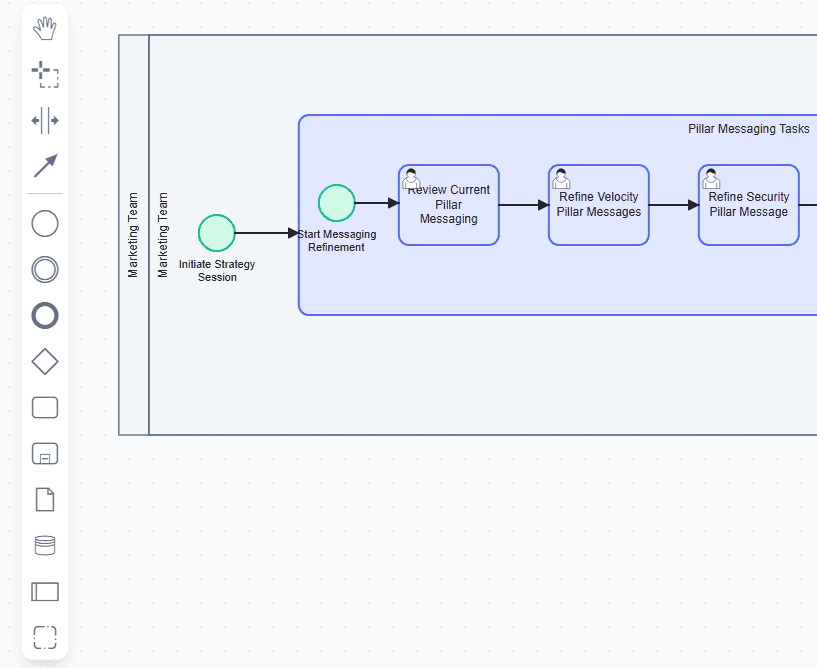Activate the Global Connect tool

[x=44, y=167]
